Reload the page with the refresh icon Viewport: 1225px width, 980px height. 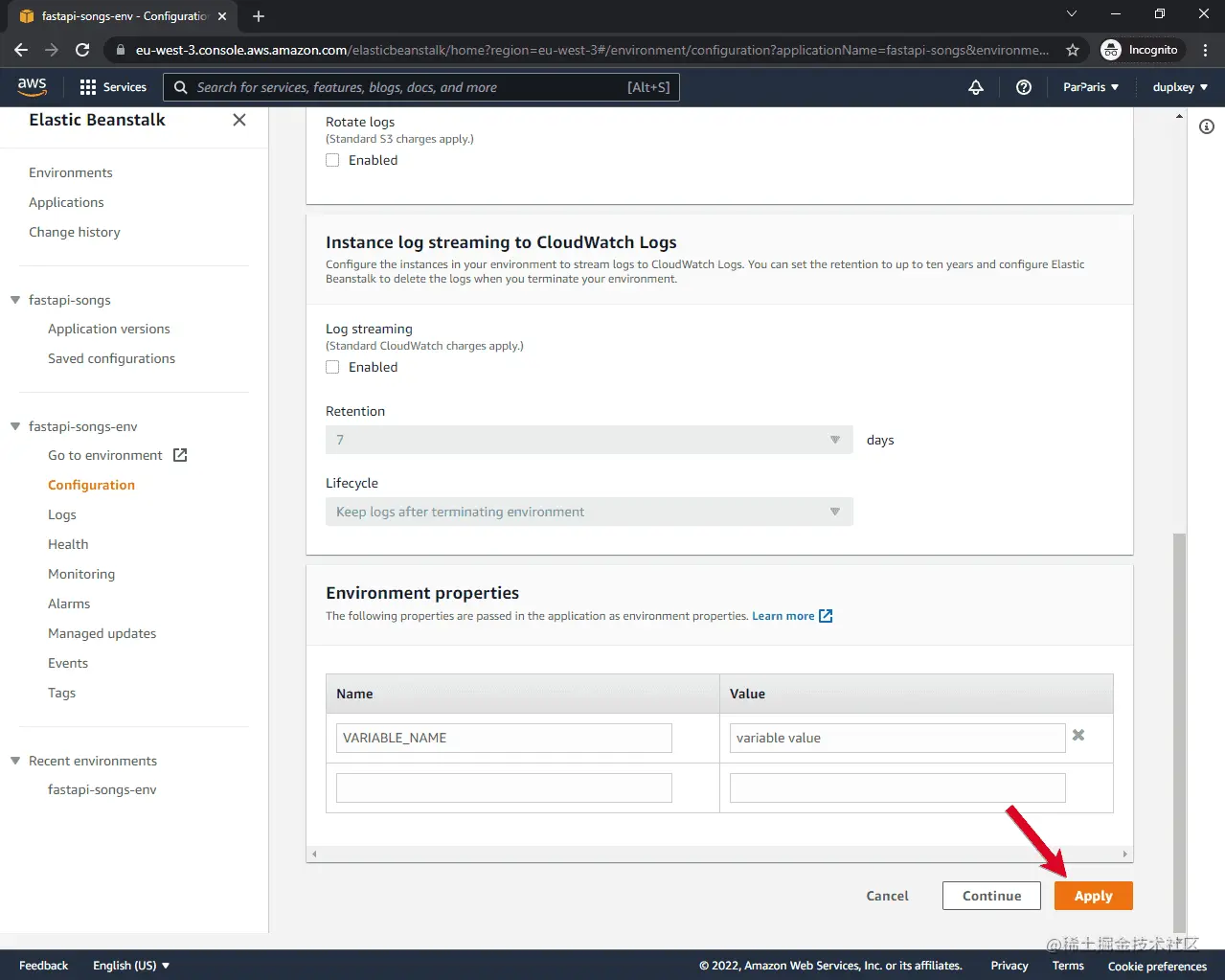tap(82, 49)
